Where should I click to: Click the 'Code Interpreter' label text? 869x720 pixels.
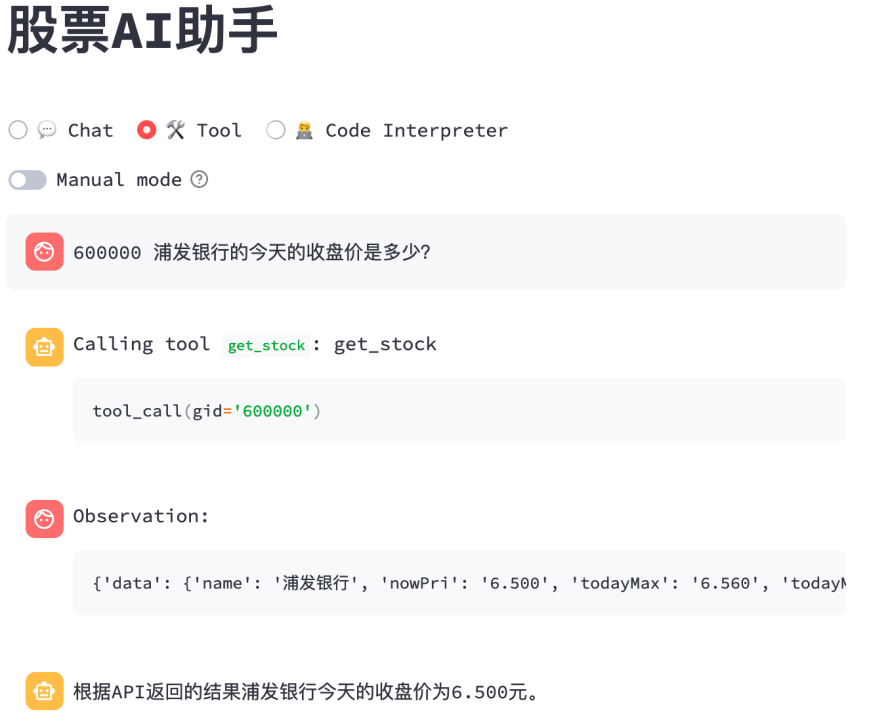point(416,130)
